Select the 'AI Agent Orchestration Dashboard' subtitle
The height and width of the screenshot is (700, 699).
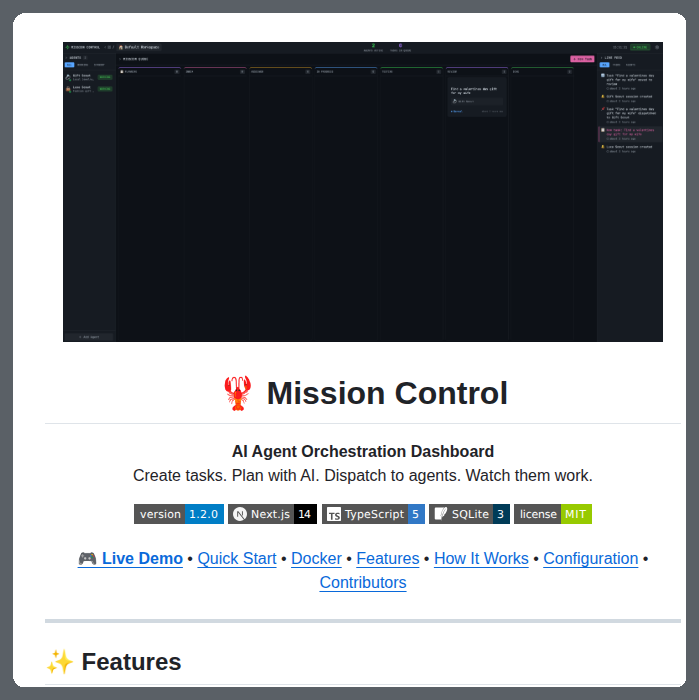(363, 451)
